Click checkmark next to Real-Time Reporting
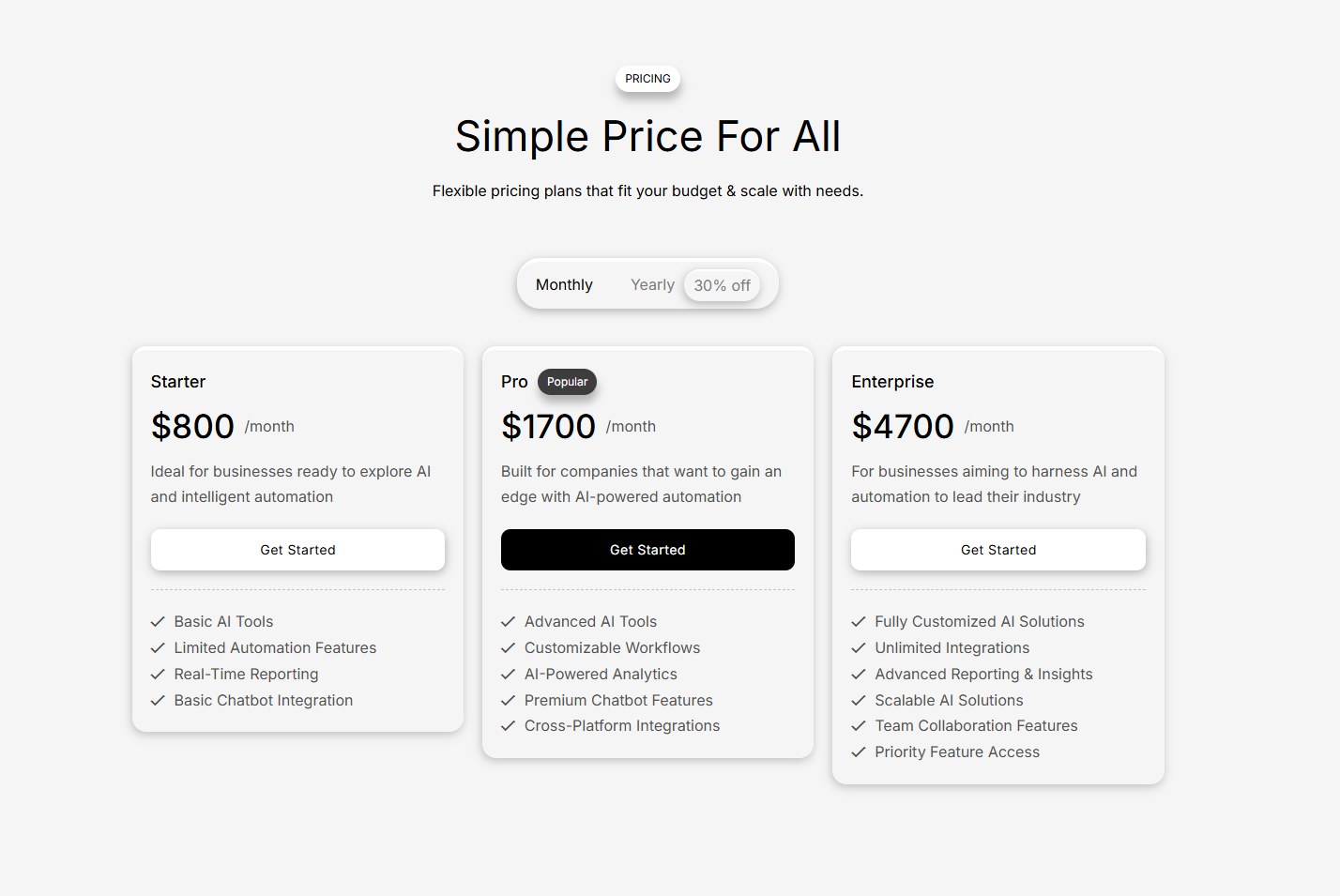Screen dimensions: 1340x896 (x=158, y=674)
